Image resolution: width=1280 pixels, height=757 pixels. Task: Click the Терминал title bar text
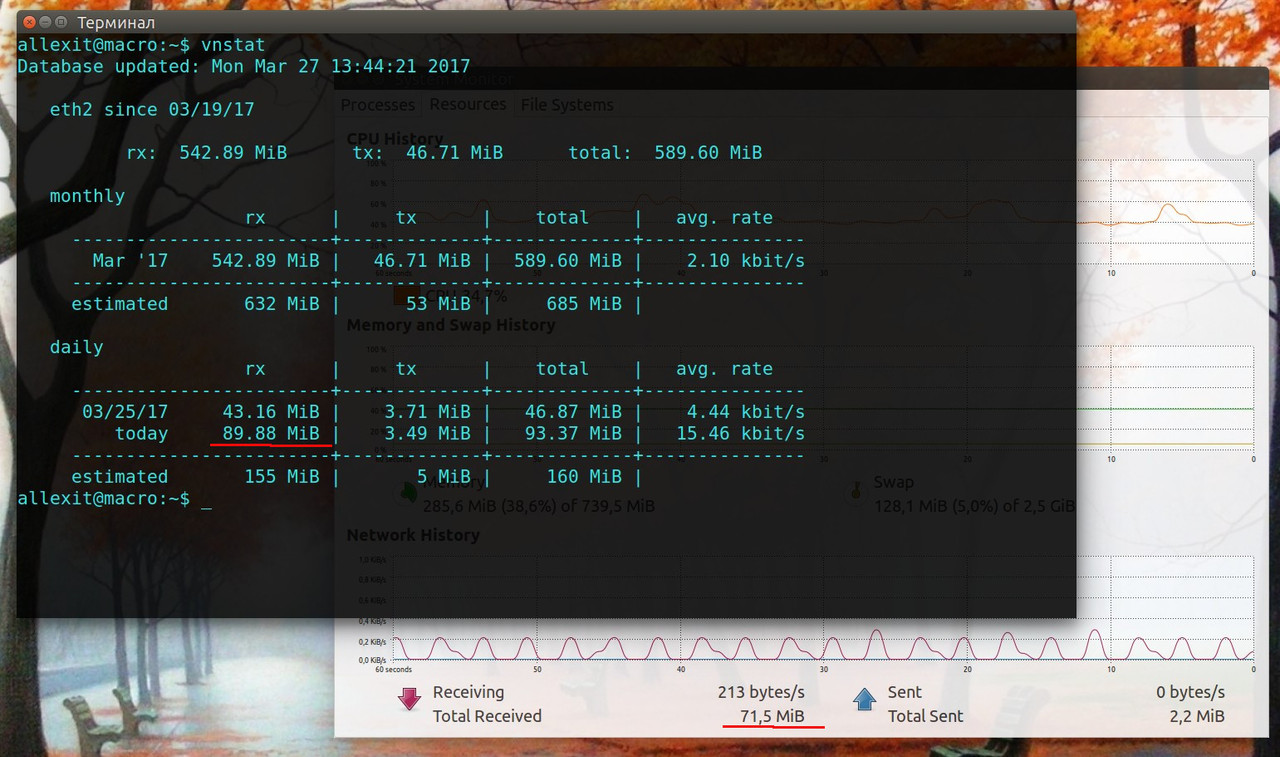coord(116,22)
